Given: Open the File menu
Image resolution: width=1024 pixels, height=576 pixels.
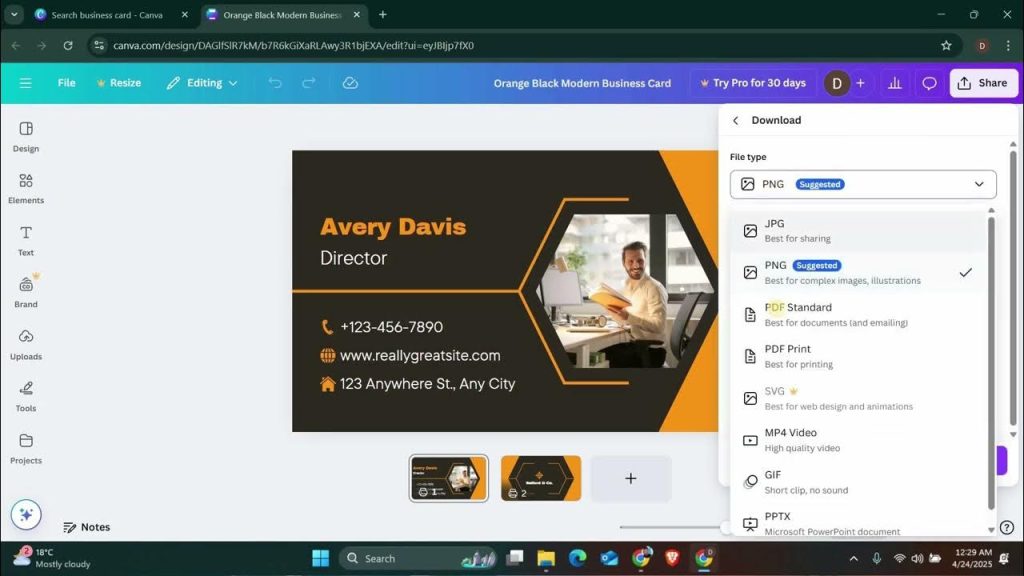Looking at the screenshot, I should 66,83.
